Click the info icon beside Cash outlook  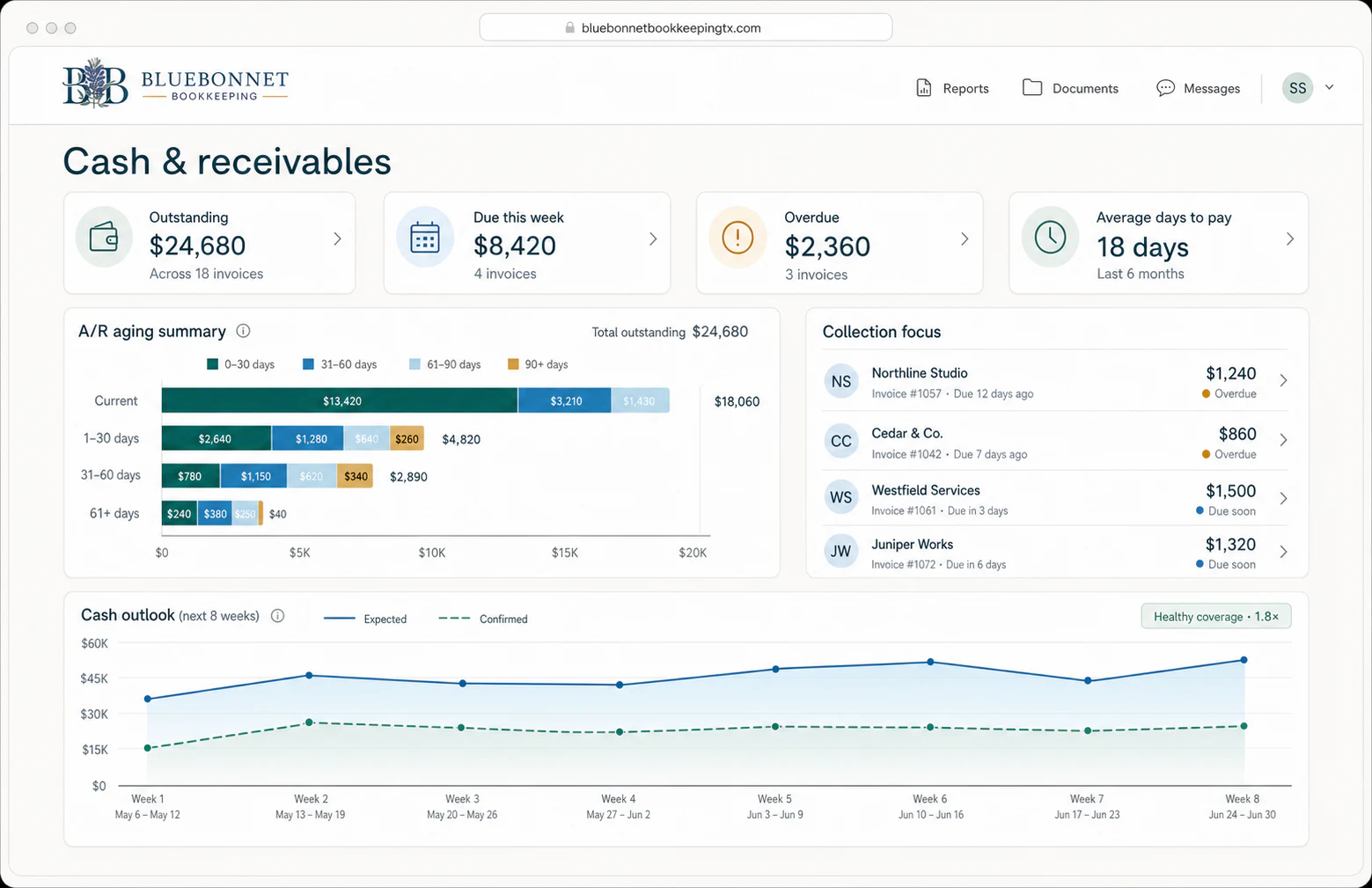point(277,616)
